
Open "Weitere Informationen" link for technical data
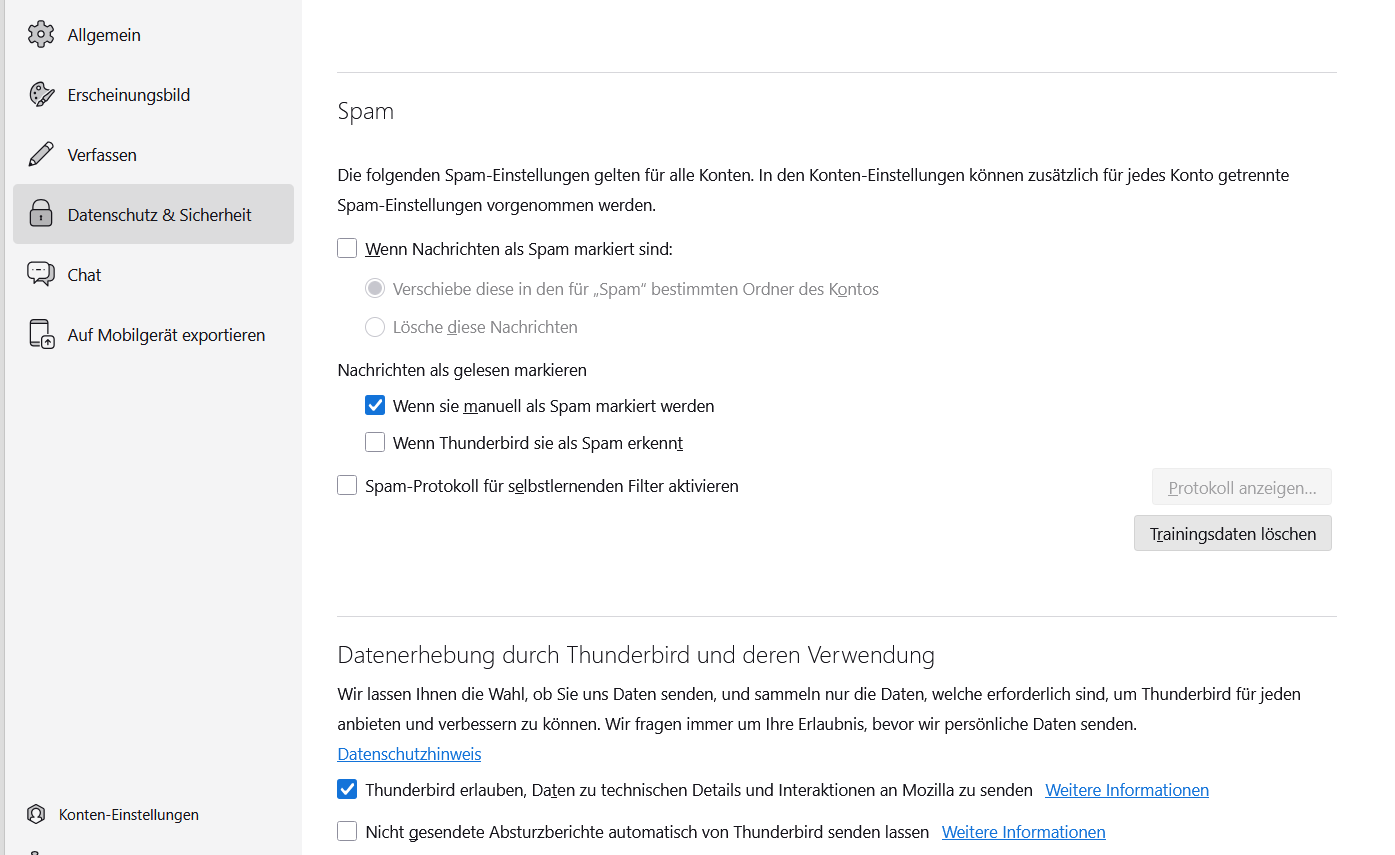[1127, 790]
